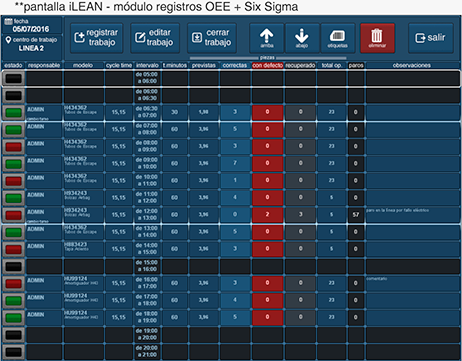Click cerrar trabajo button

pyautogui.click(x=212, y=38)
